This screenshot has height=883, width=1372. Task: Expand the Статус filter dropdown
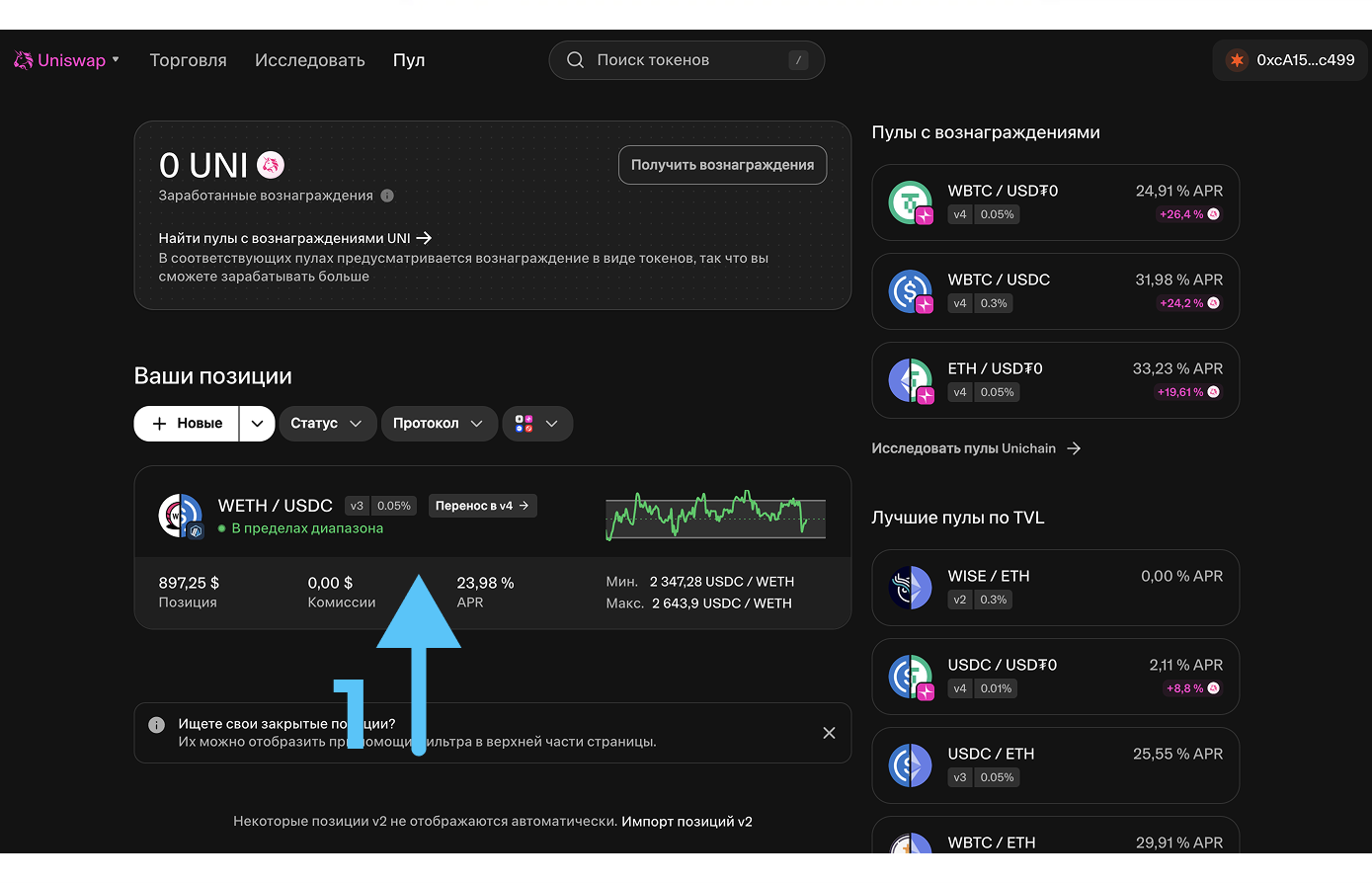coord(327,424)
